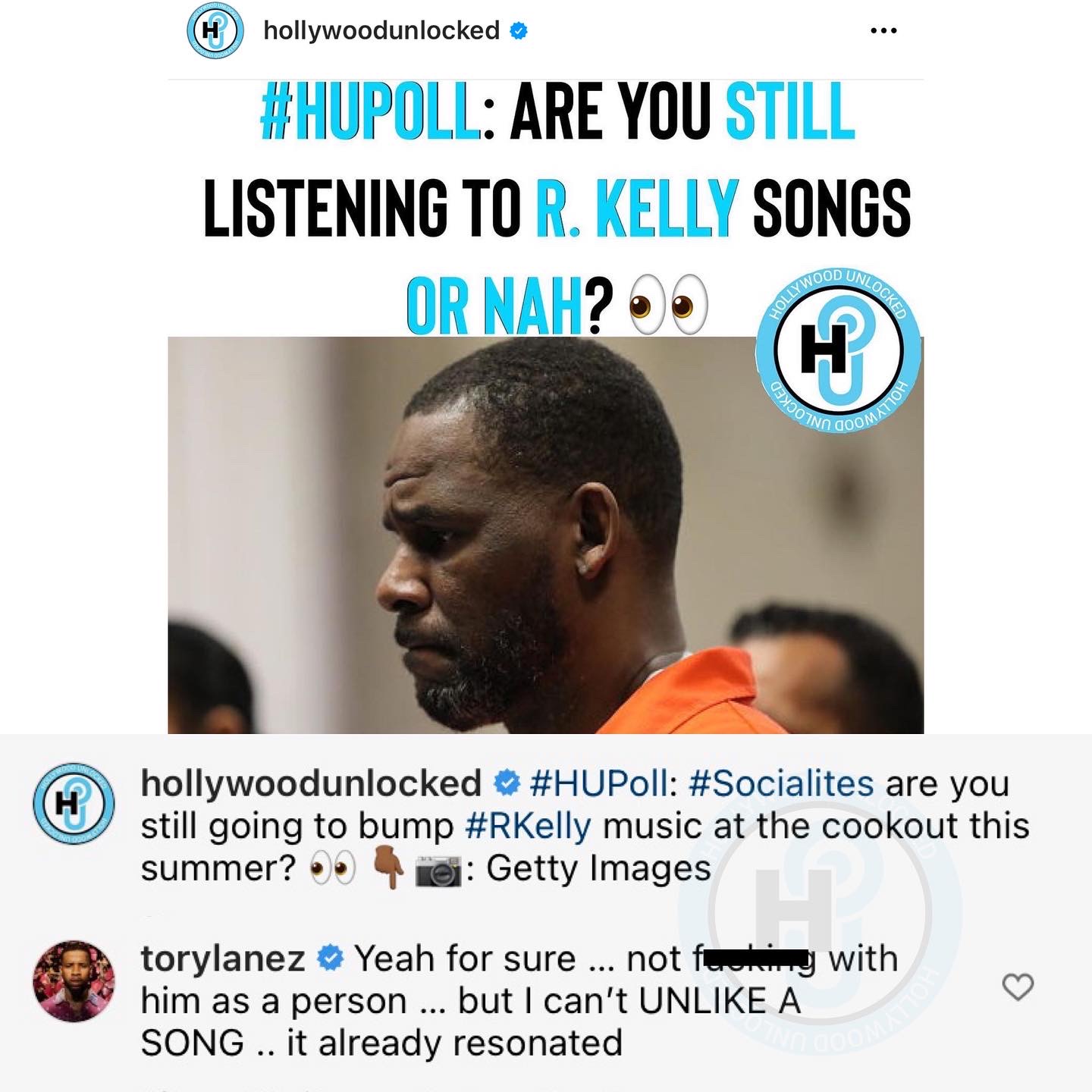This screenshot has height=1092, width=1092.
Task: Open the #RKelly hashtag link
Action: (528, 826)
